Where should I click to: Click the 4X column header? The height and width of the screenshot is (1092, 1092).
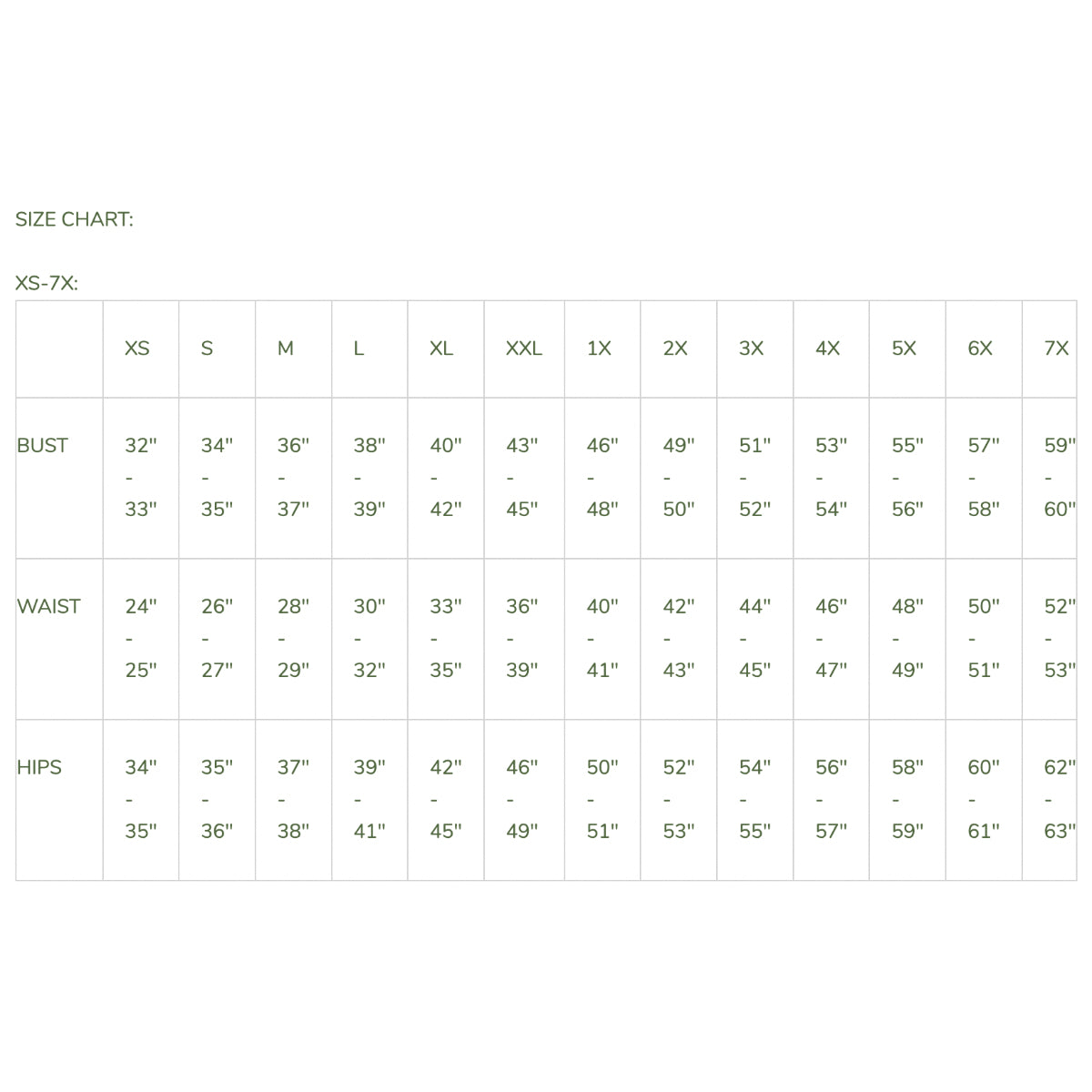coord(827,349)
